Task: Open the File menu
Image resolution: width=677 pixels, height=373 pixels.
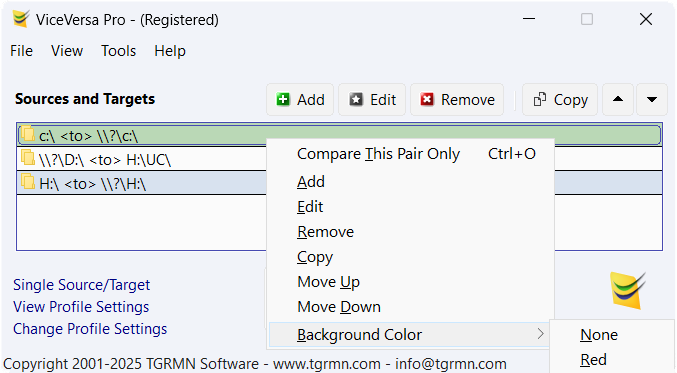Action: click(21, 51)
